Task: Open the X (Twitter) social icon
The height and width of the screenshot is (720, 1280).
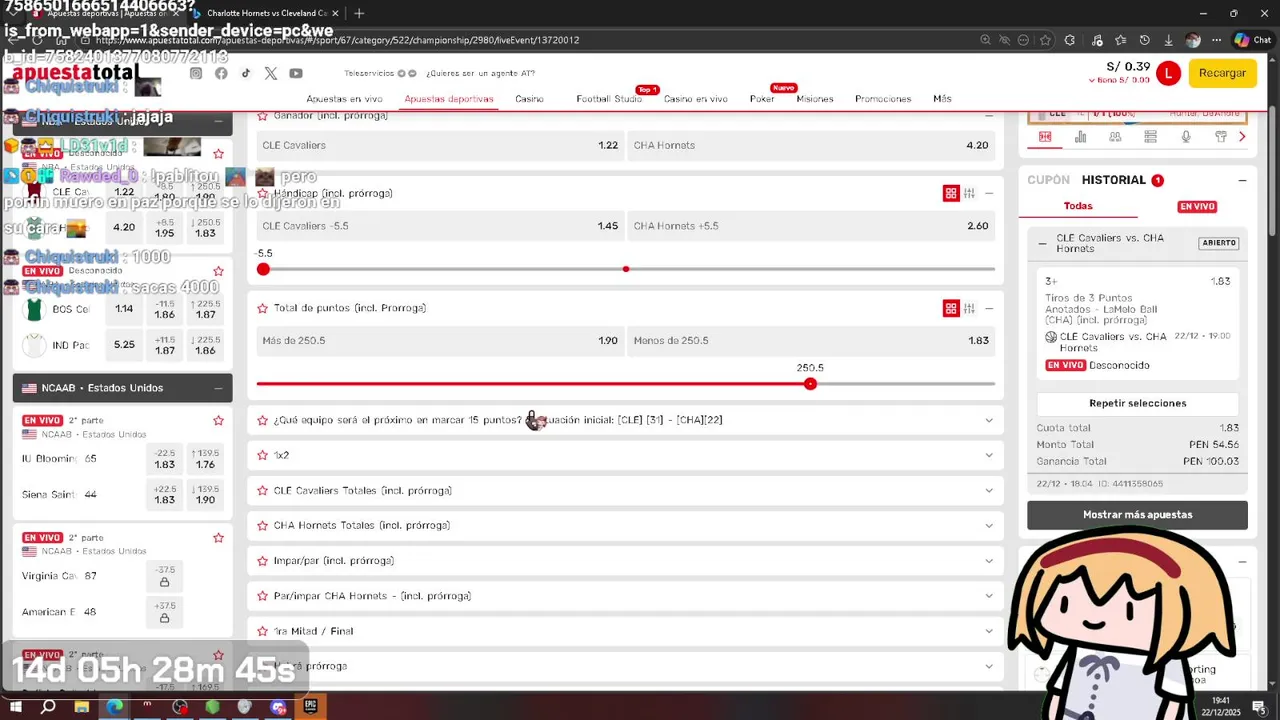Action: coord(271,73)
